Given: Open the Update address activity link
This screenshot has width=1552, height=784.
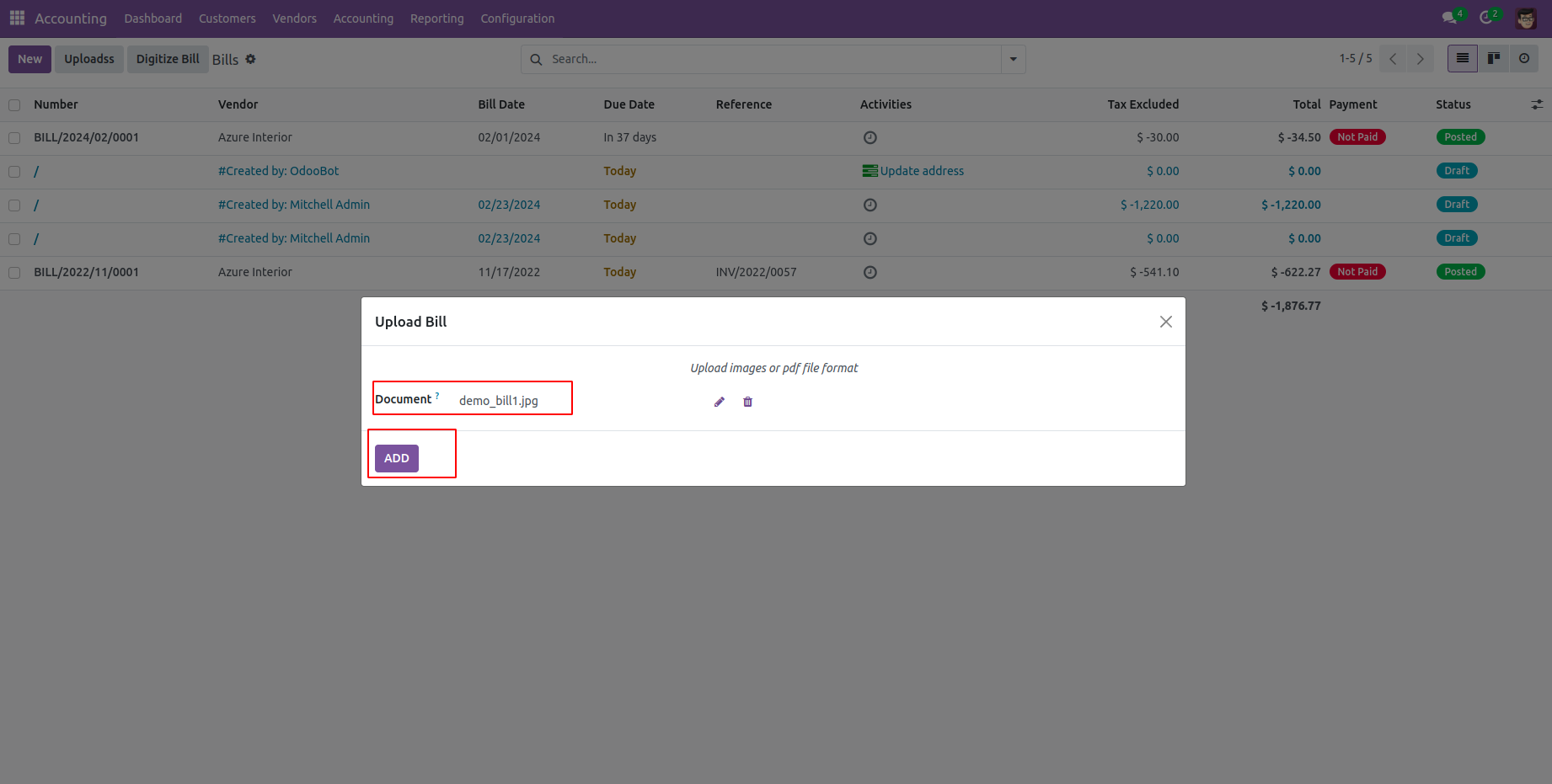Looking at the screenshot, I should 921,171.
